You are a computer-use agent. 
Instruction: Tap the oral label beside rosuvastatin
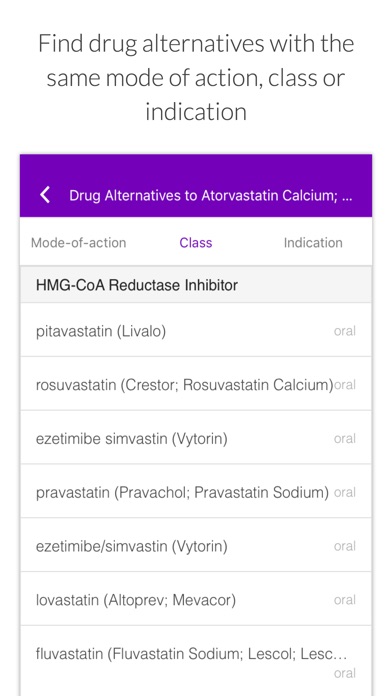345,385
